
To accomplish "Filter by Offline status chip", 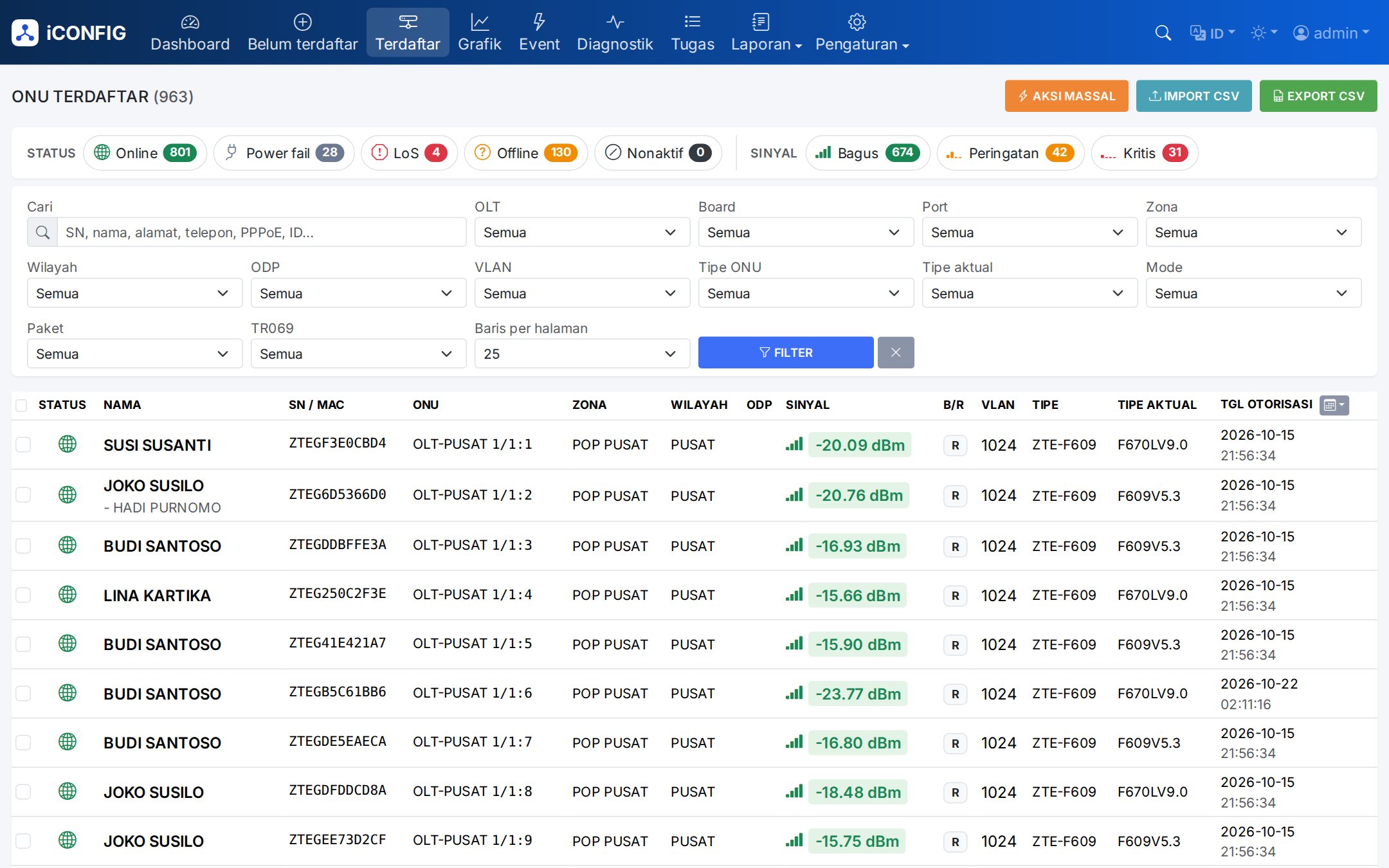I will (526, 153).
